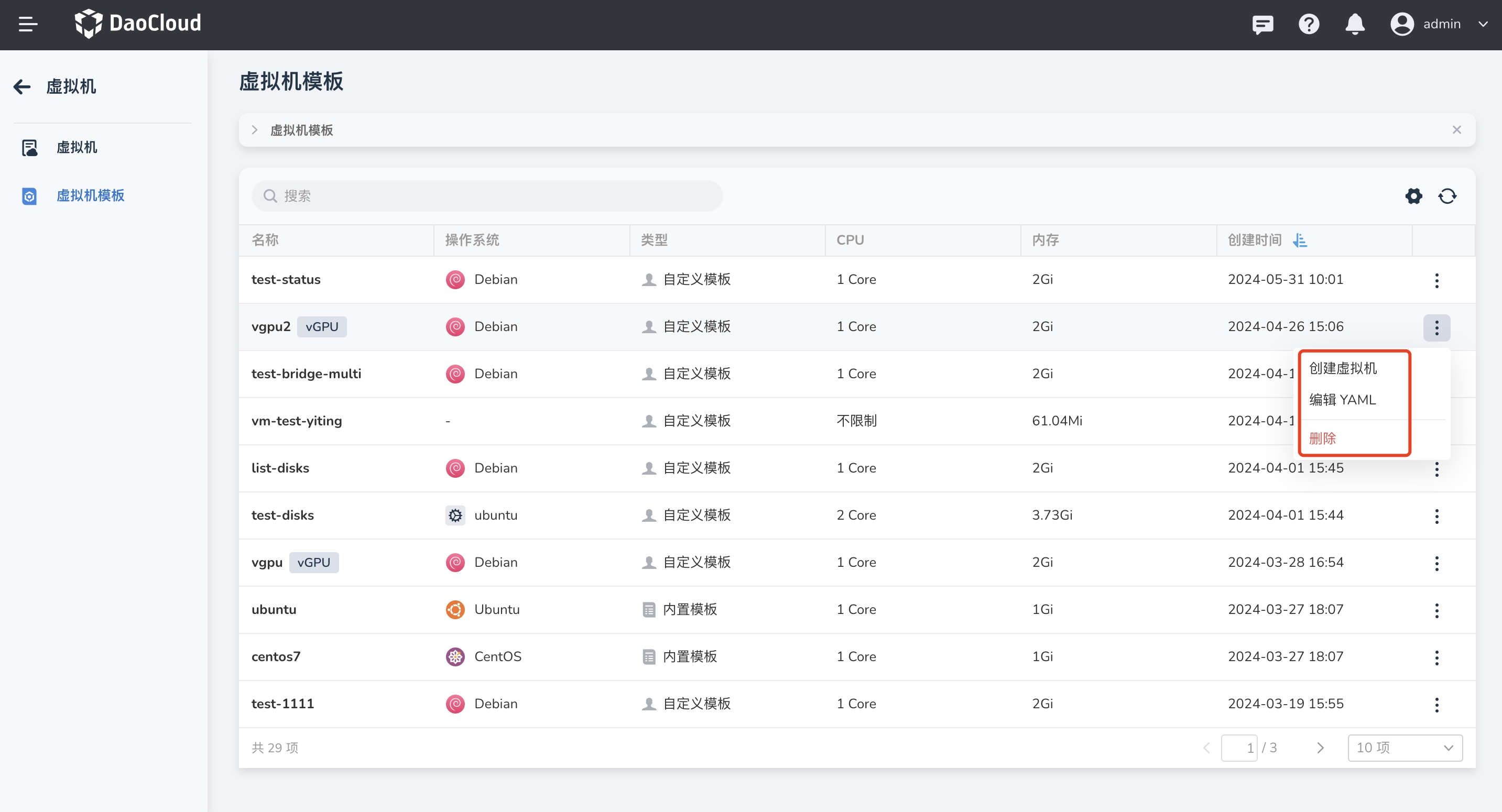Select 创建虚拟机 from context menu
The height and width of the screenshot is (812, 1502).
[x=1342, y=368]
